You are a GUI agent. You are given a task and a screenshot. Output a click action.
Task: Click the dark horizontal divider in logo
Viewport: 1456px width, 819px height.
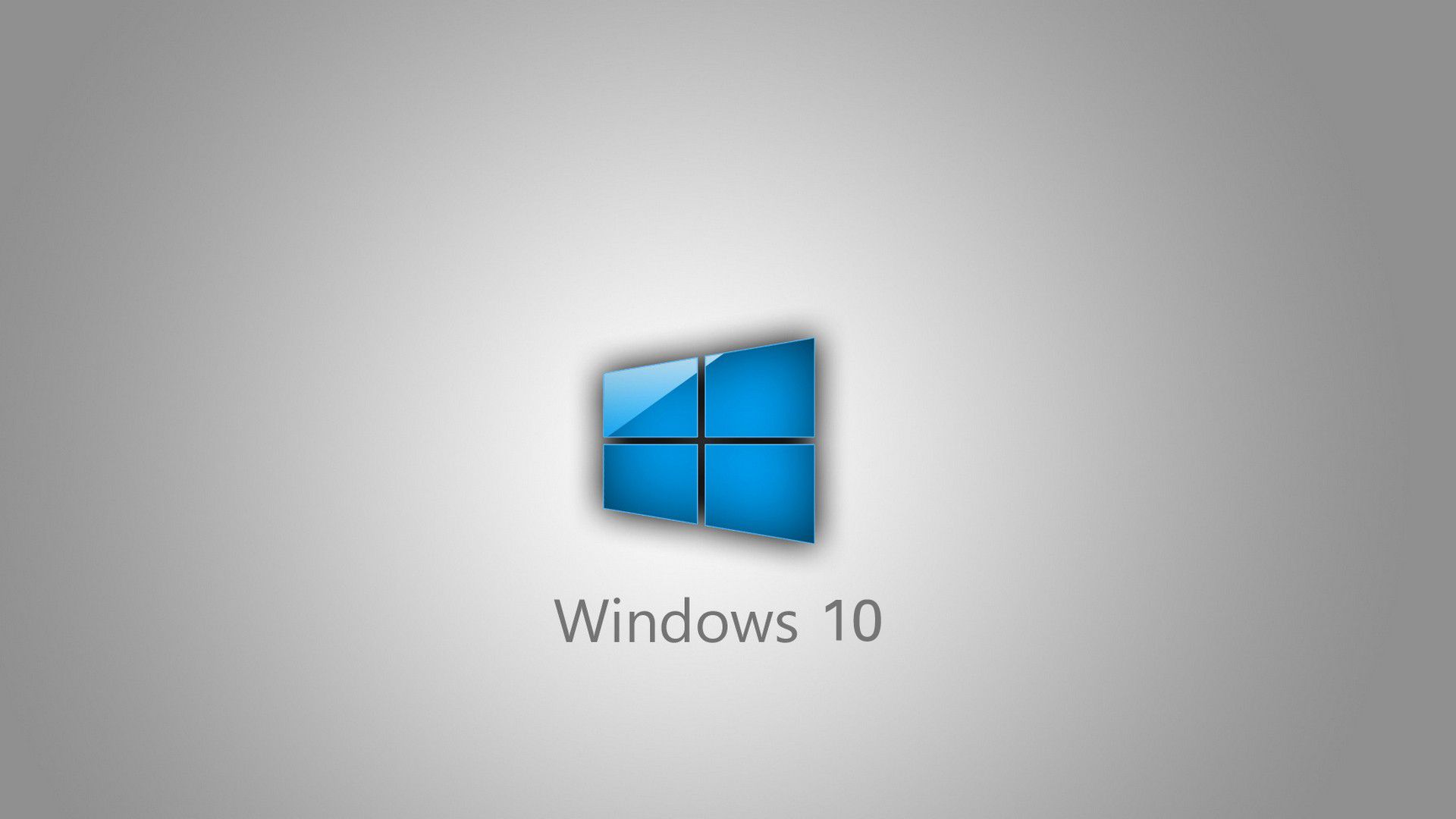[x=758, y=440]
